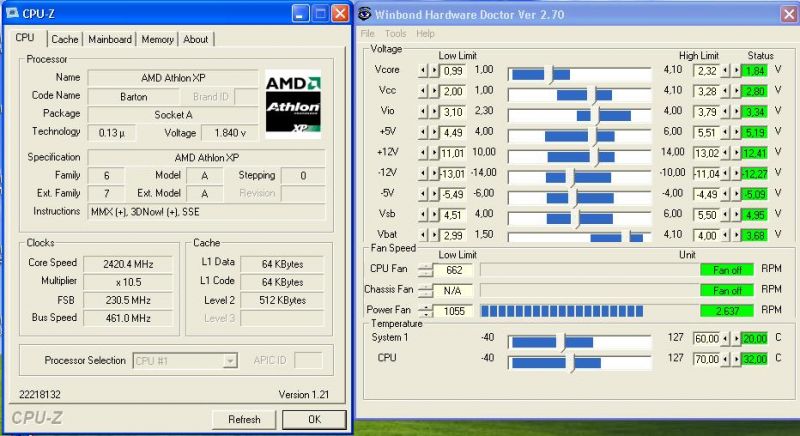Decrease the -5V high limit with left arrow
The image size is (800, 436).
pyautogui.click(x=725, y=194)
